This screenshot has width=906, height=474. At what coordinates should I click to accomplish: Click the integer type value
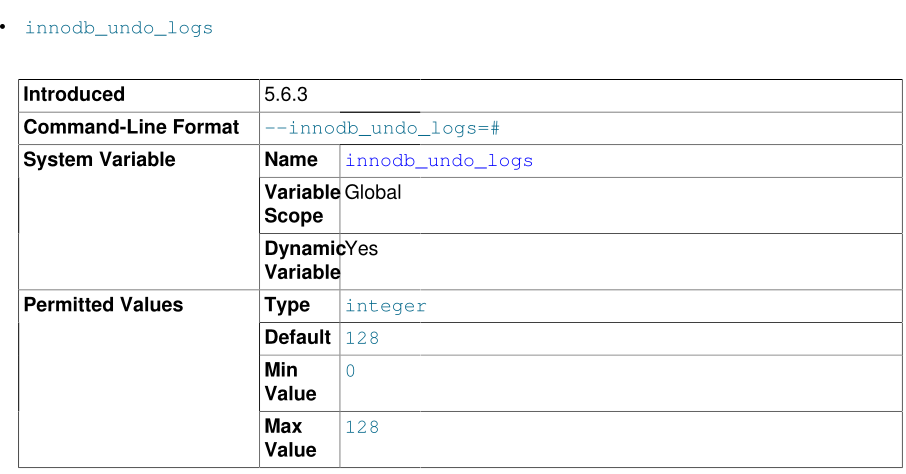click(x=386, y=307)
